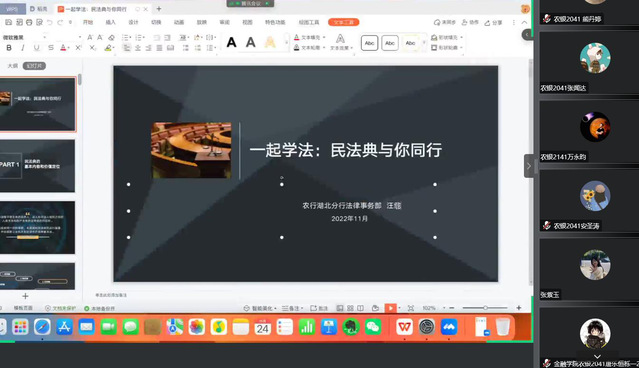Toggle strikethrough text formatting
Screen dimensions: 639x368
[51, 48]
